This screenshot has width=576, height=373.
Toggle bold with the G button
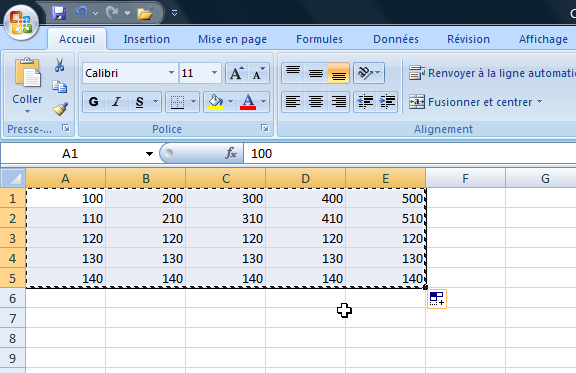(x=94, y=102)
